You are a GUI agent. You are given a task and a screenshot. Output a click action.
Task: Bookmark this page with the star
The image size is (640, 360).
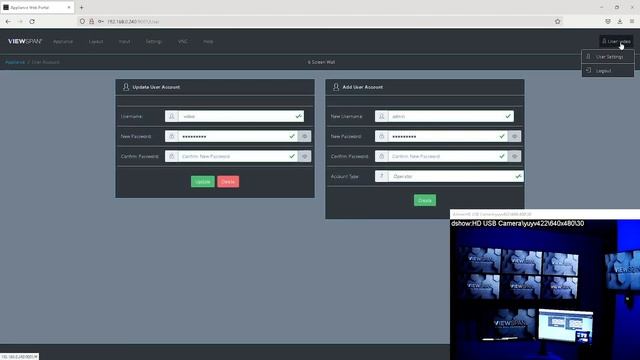[x=558, y=21]
